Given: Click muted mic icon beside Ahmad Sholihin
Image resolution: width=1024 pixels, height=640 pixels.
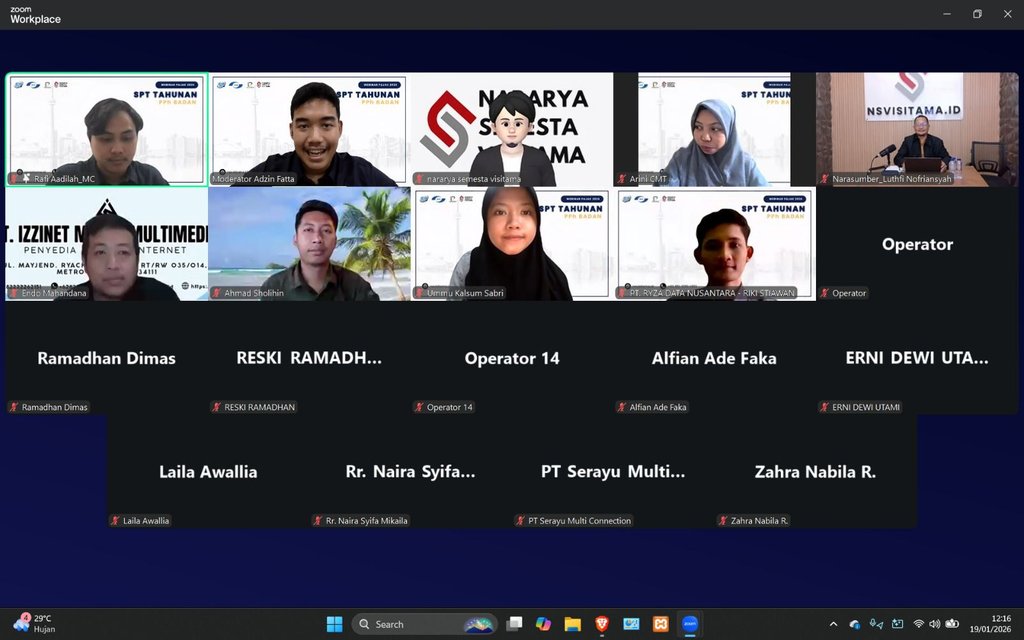Looking at the screenshot, I should coord(217,293).
